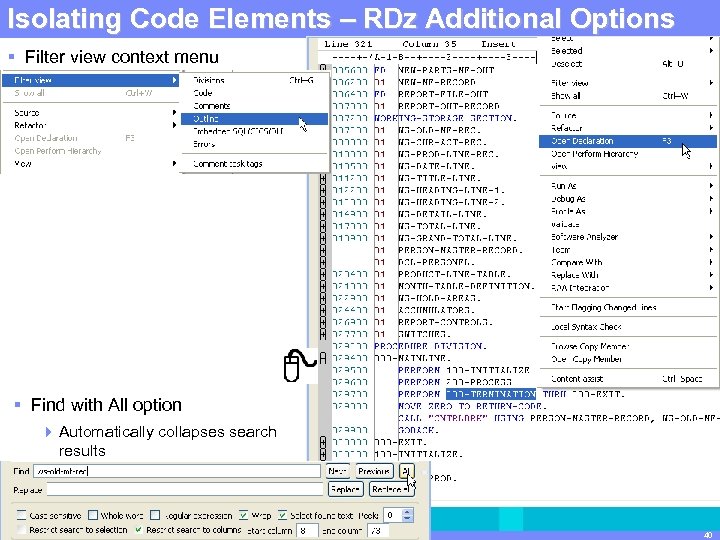
Task: Choose Divisions from the filter submenu
Action: point(254,80)
